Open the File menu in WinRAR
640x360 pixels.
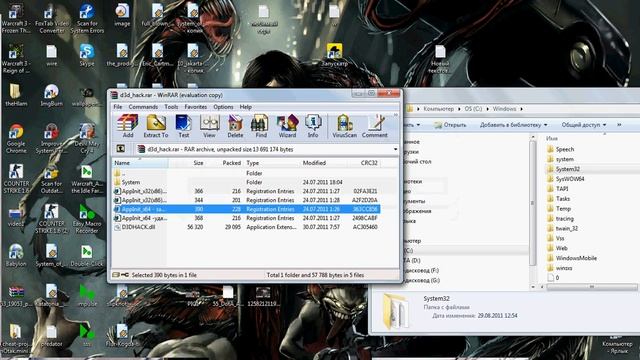(x=118, y=107)
